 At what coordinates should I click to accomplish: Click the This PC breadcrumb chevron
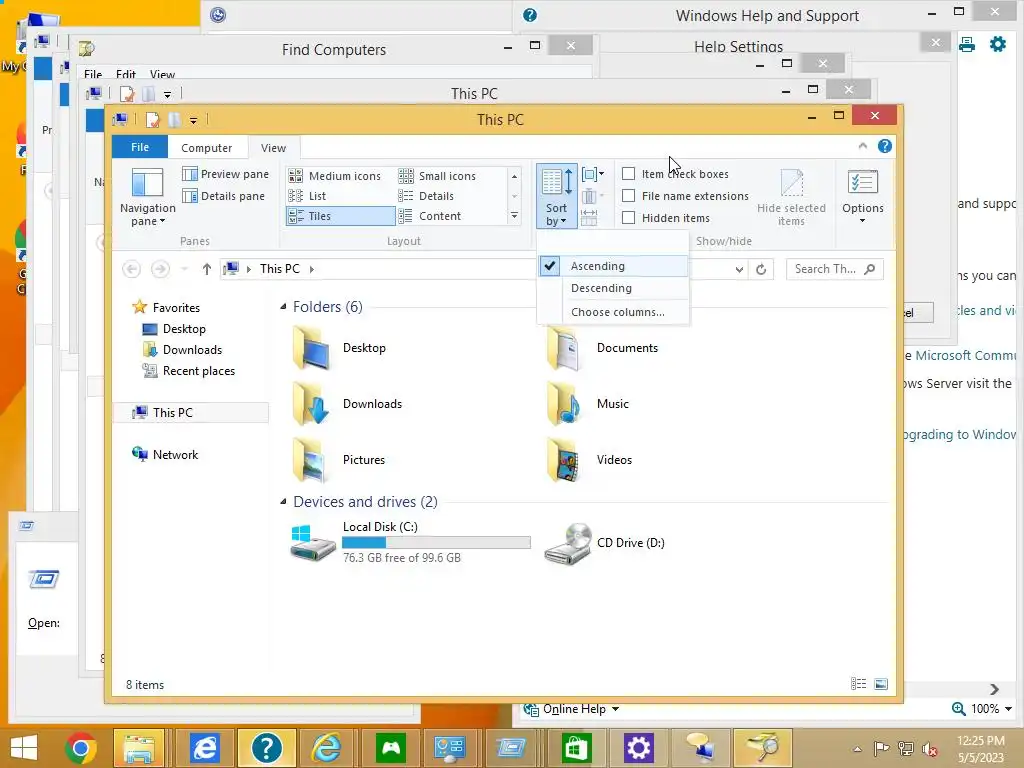point(312,269)
